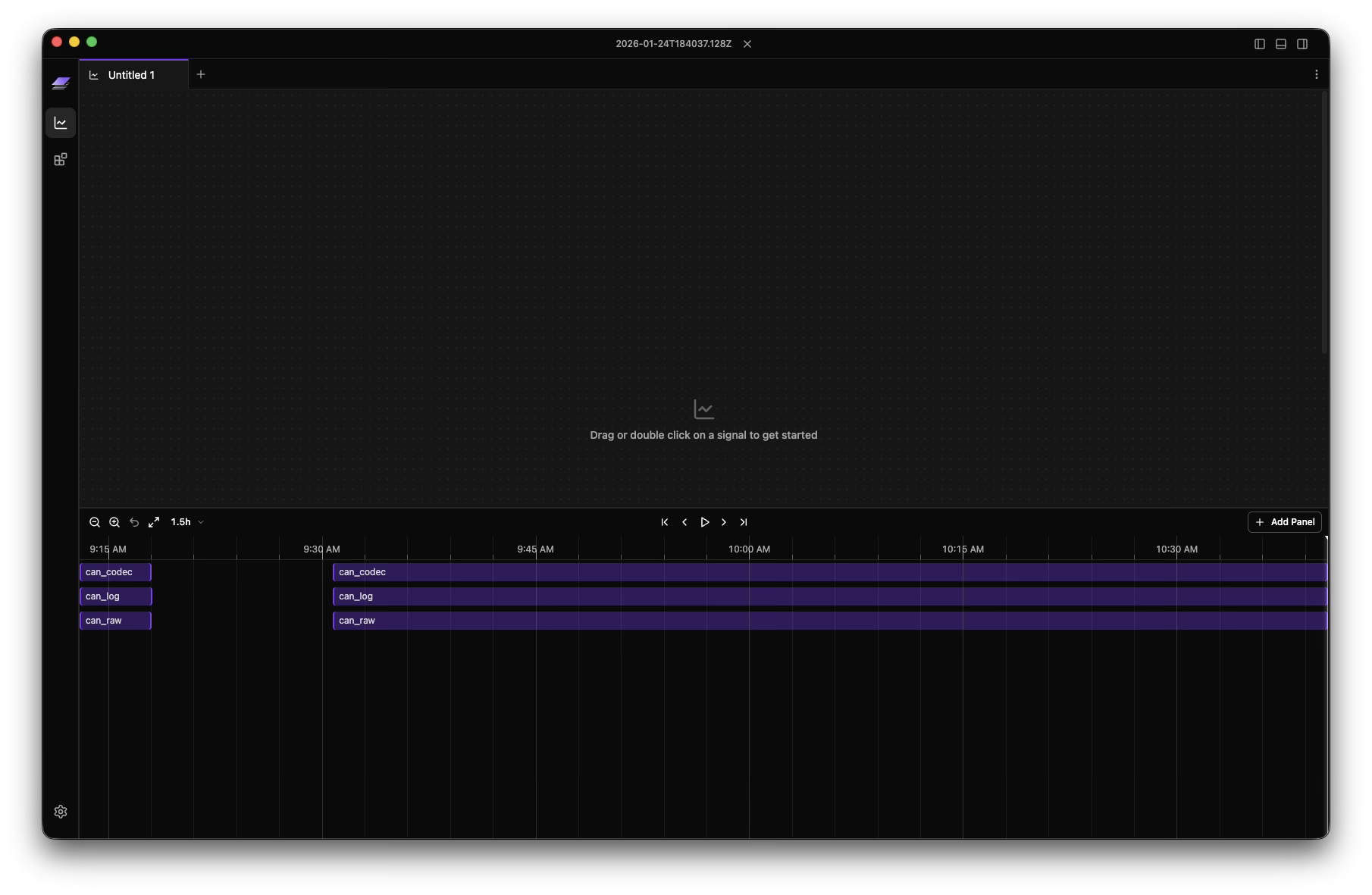Toggle the right sidebar visibility
The height and width of the screenshot is (895, 1372).
pyautogui.click(x=1302, y=43)
